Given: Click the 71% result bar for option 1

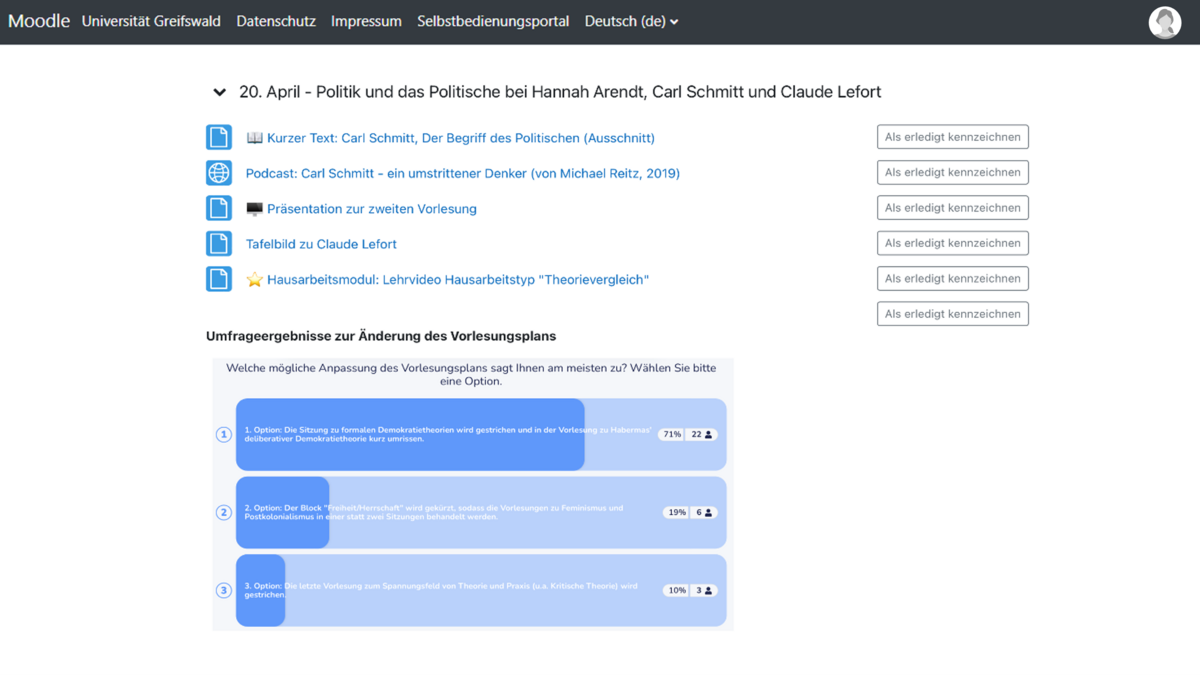Looking at the screenshot, I should [x=410, y=435].
